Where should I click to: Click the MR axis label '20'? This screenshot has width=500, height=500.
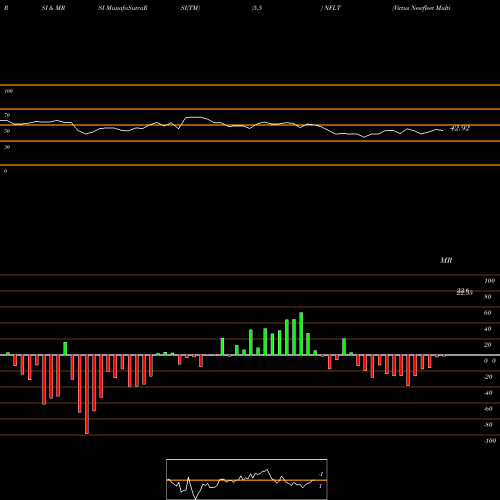coord(488,345)
